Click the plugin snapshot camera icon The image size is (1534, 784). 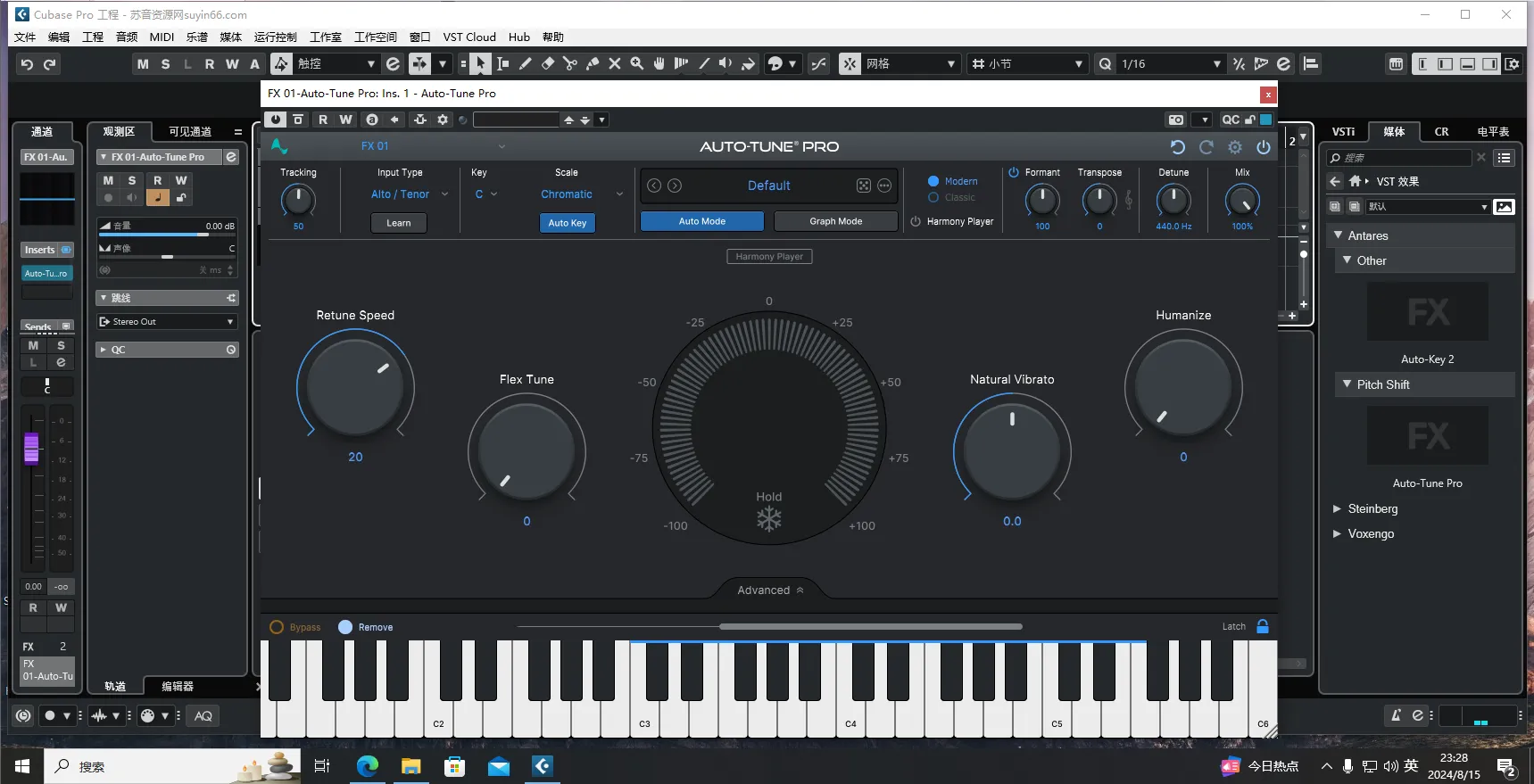1176,120
